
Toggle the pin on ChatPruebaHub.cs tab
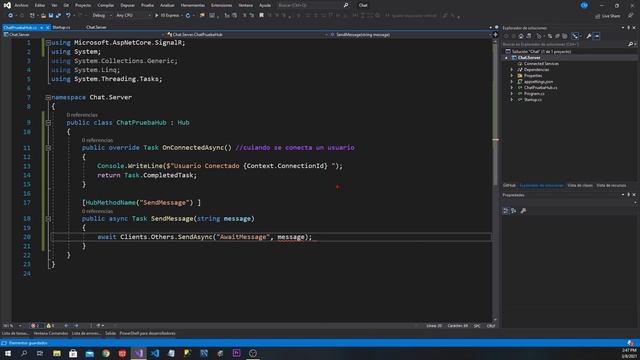coord(42,27)
